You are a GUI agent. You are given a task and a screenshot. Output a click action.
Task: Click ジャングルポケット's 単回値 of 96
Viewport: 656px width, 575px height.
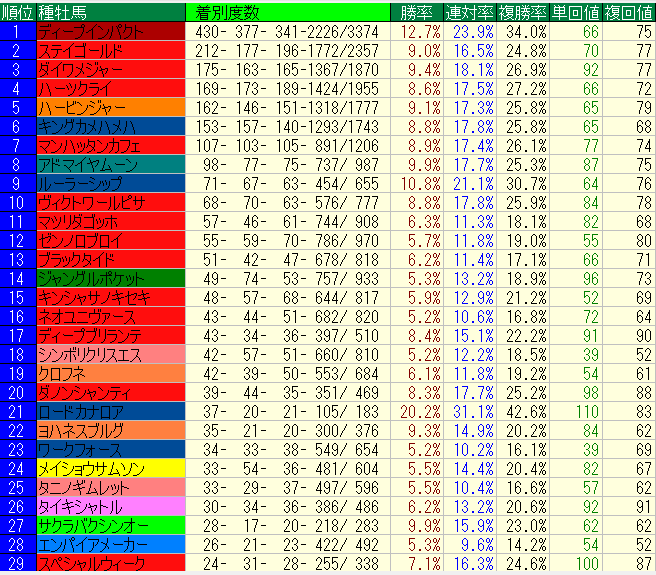[x=591, y=279]
